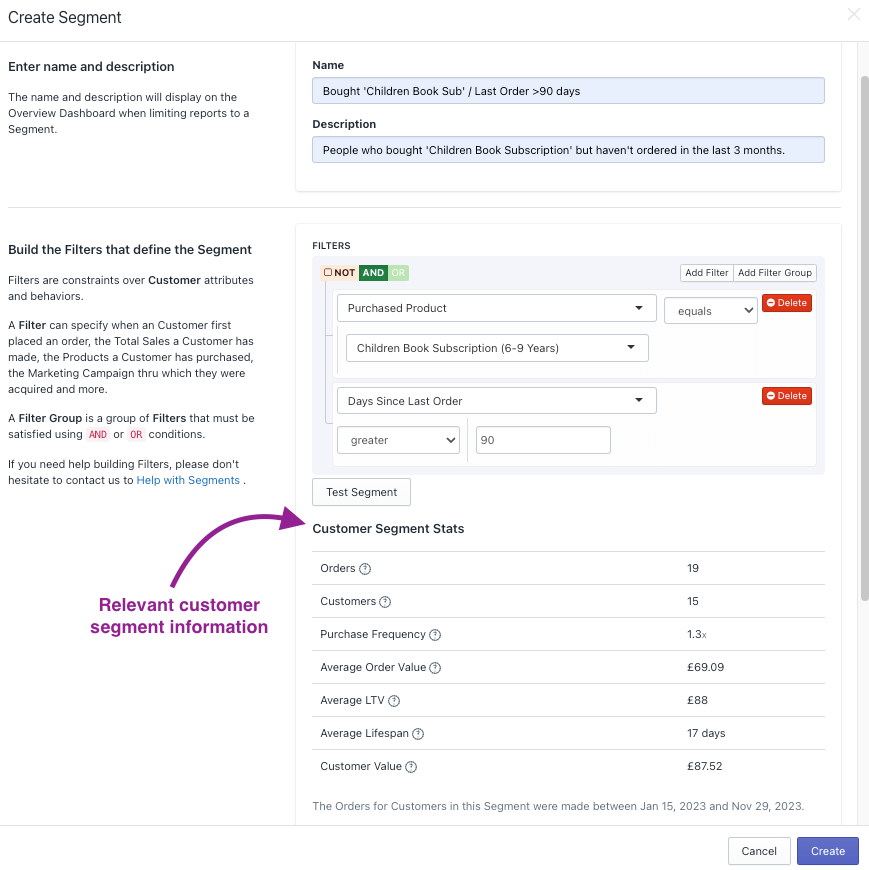Screen dimensions: 869x870
Task: Open the equals operator dropdown
Action: (x=711, y=311)
